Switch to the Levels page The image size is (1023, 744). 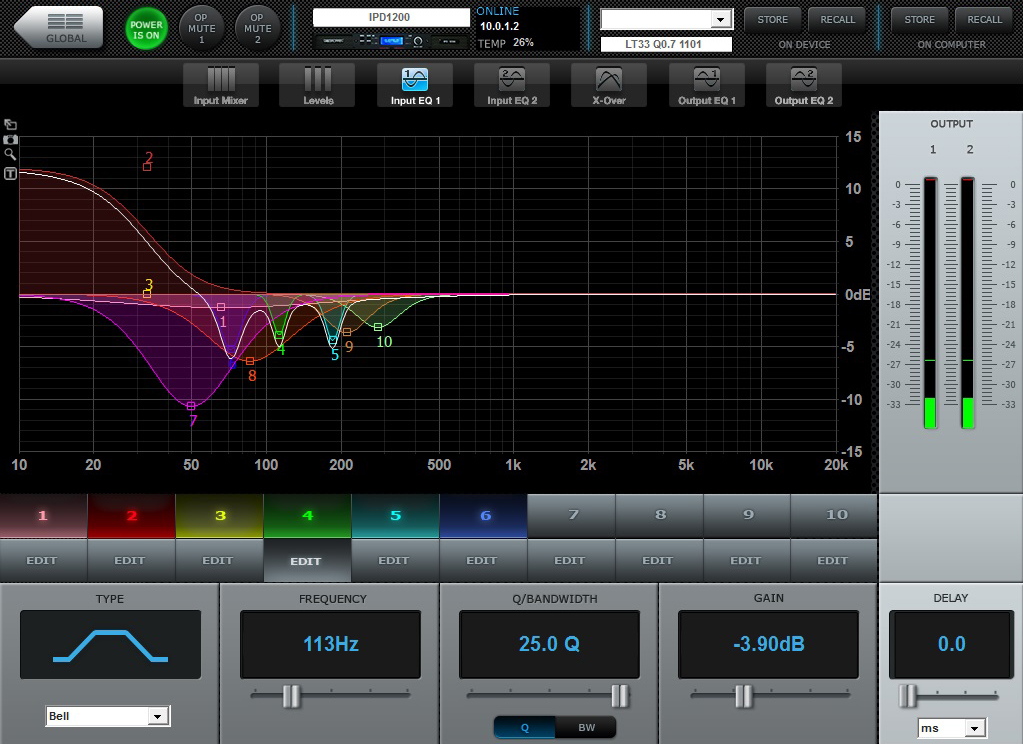pos(318,85)
